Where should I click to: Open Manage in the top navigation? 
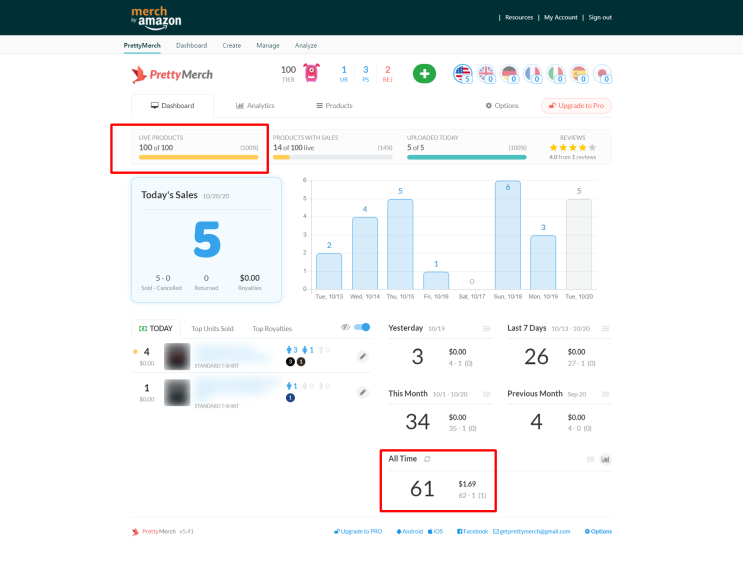(268, 46)
